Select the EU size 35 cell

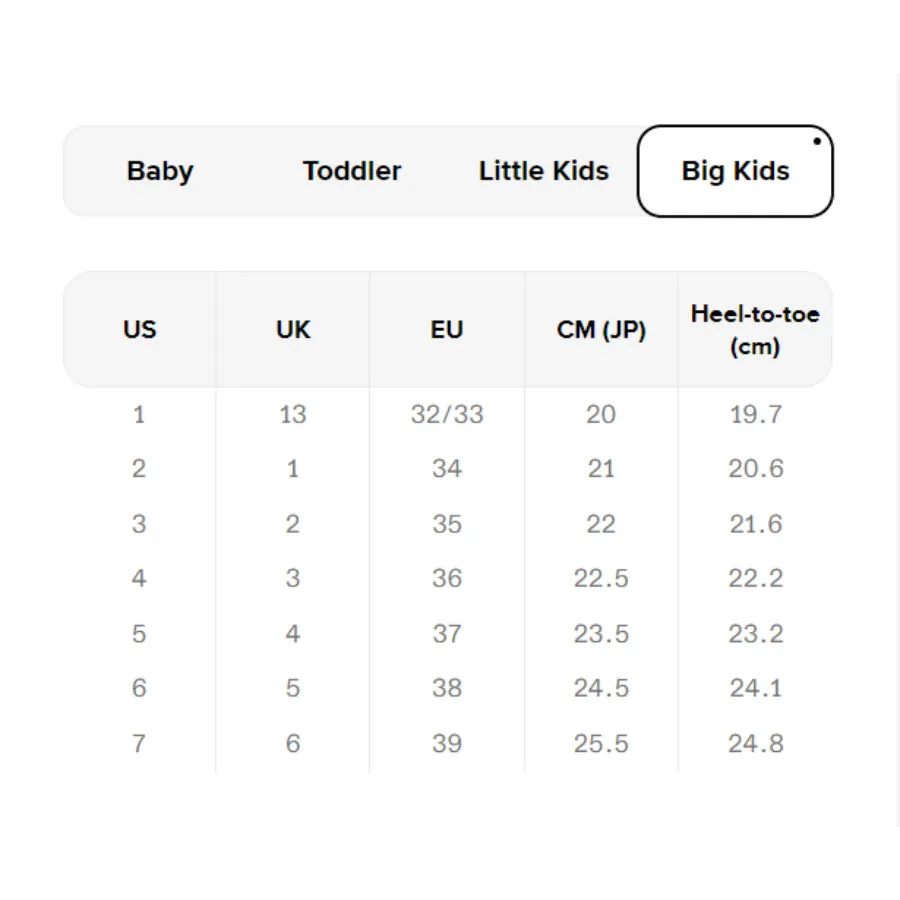[447, 523]
